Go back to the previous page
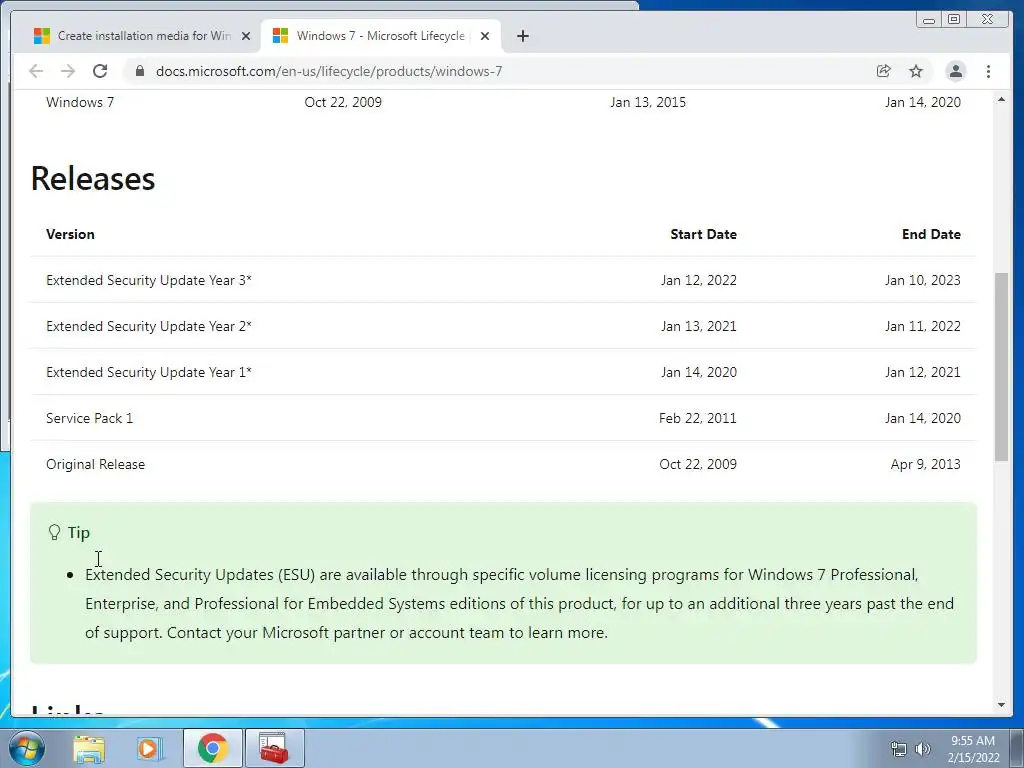The image size is (1024, 768). [36, 71]
